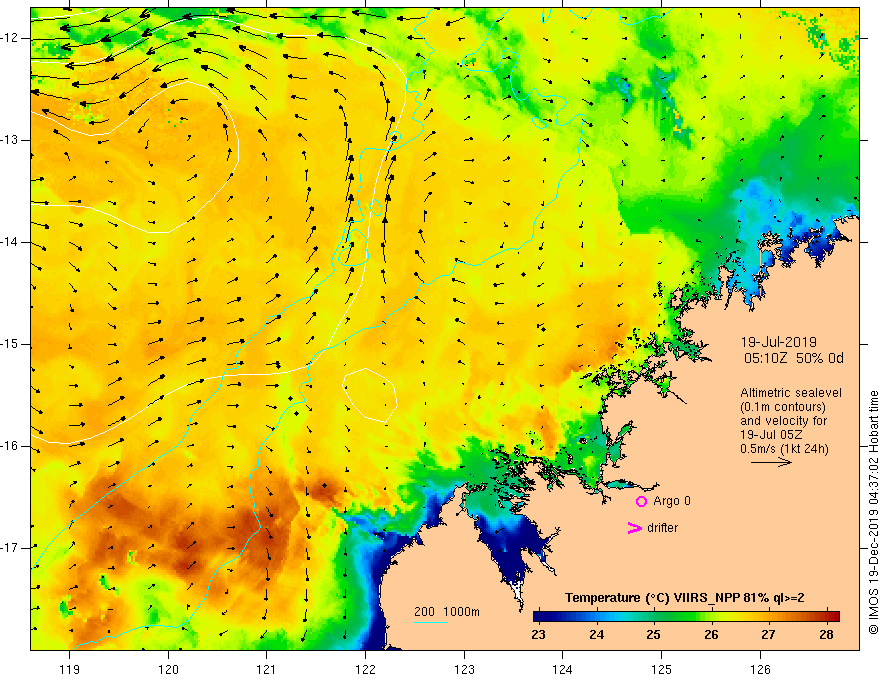880x680 pixels.
Task: Click the '05:10Z 50% 0d' text
Action: [794, 358]
